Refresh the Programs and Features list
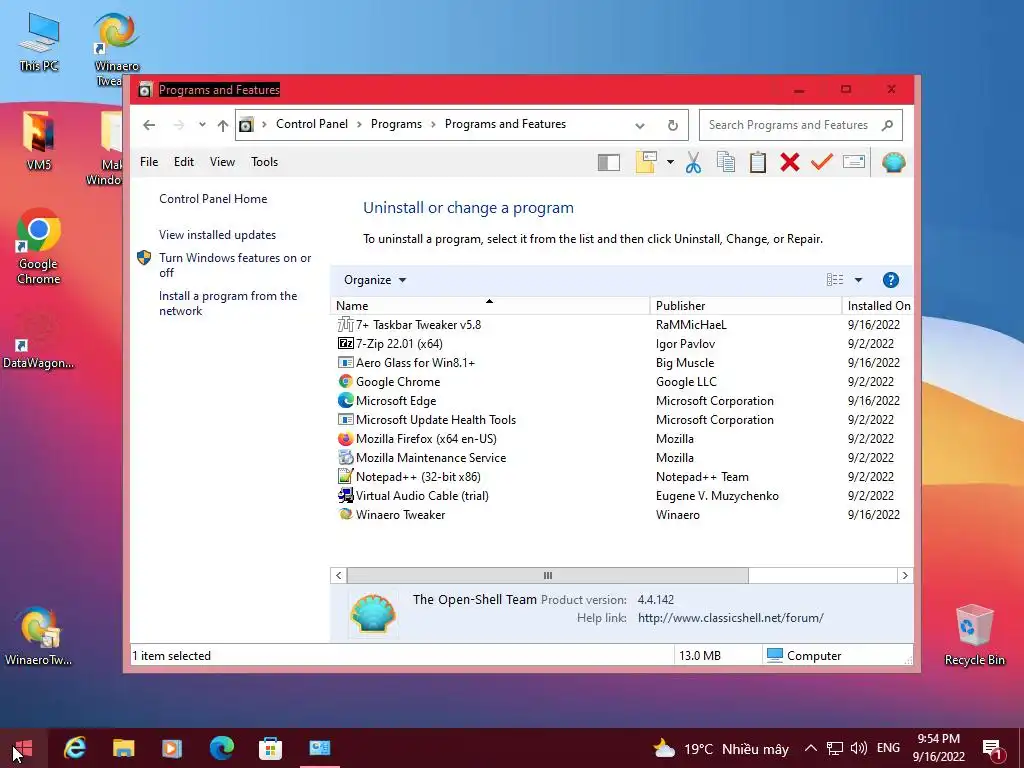Screen dimensions: 1024x768 pyautogui.click(x=673, y=125)
